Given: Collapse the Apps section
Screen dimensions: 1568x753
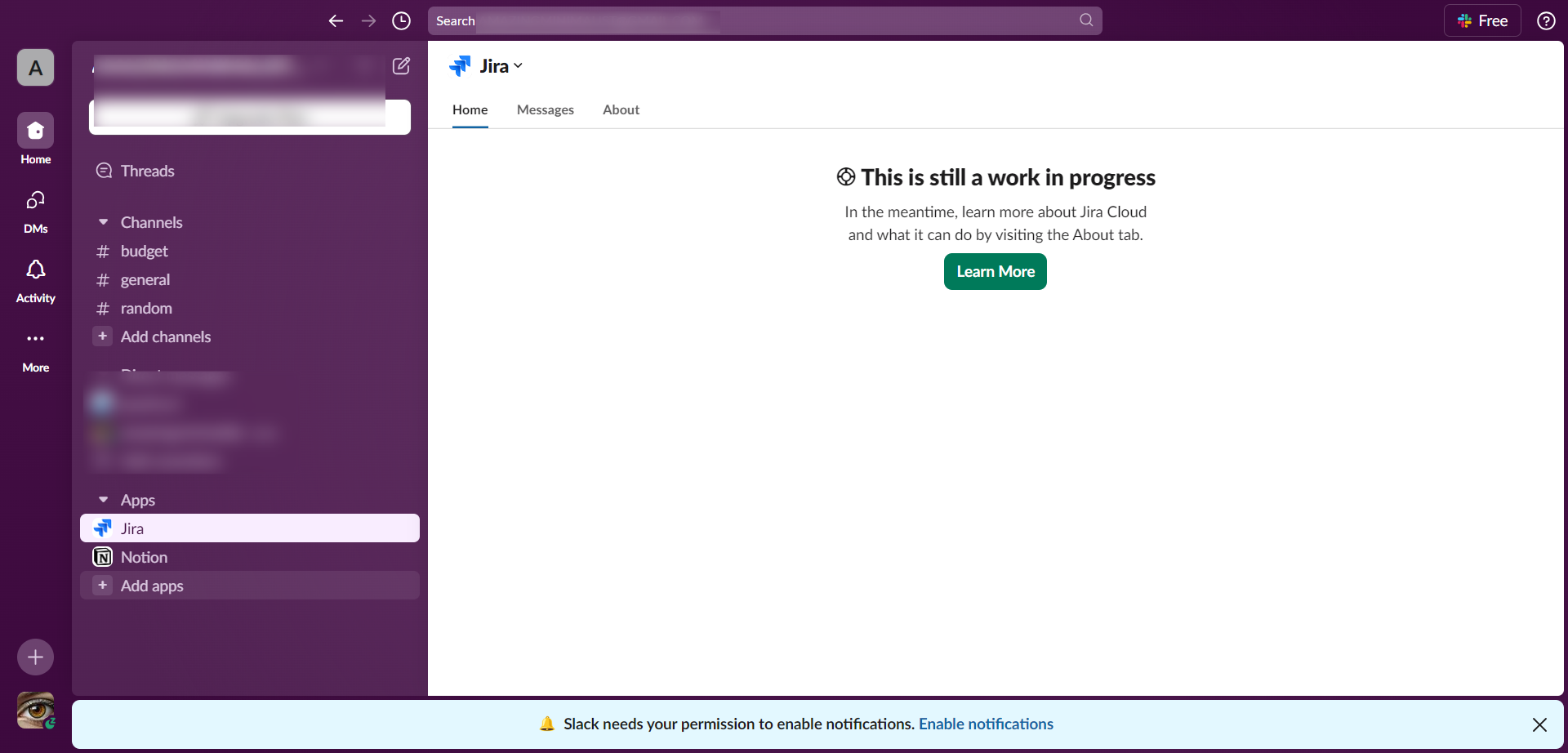Looking at the screenshot, I should click(103, 500).
